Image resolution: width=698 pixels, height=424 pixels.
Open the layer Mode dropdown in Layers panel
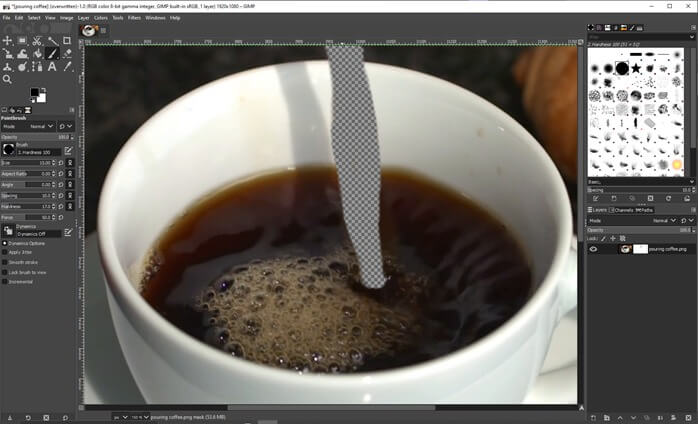coord(633,220)
